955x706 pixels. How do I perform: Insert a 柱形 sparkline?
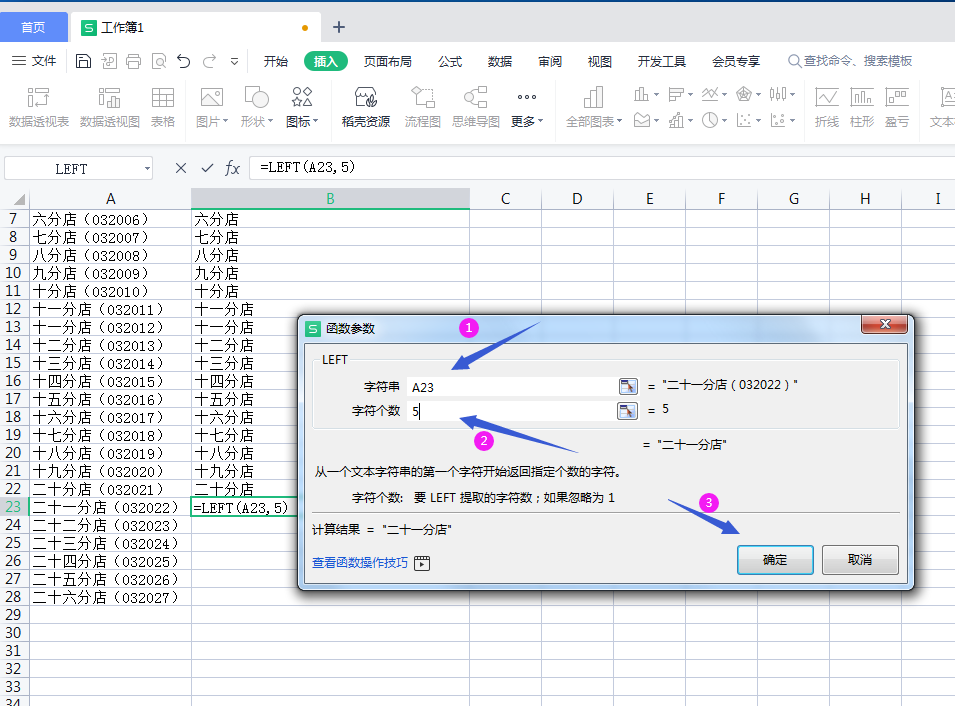(862, 107)
